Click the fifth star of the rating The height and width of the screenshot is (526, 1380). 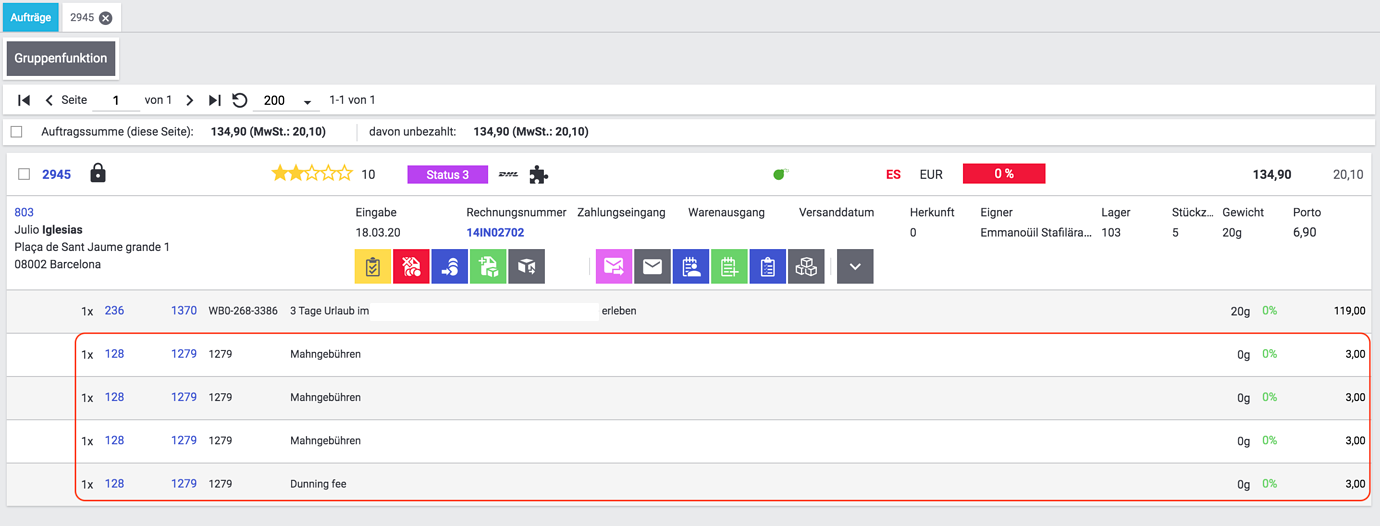click(345, 173)
